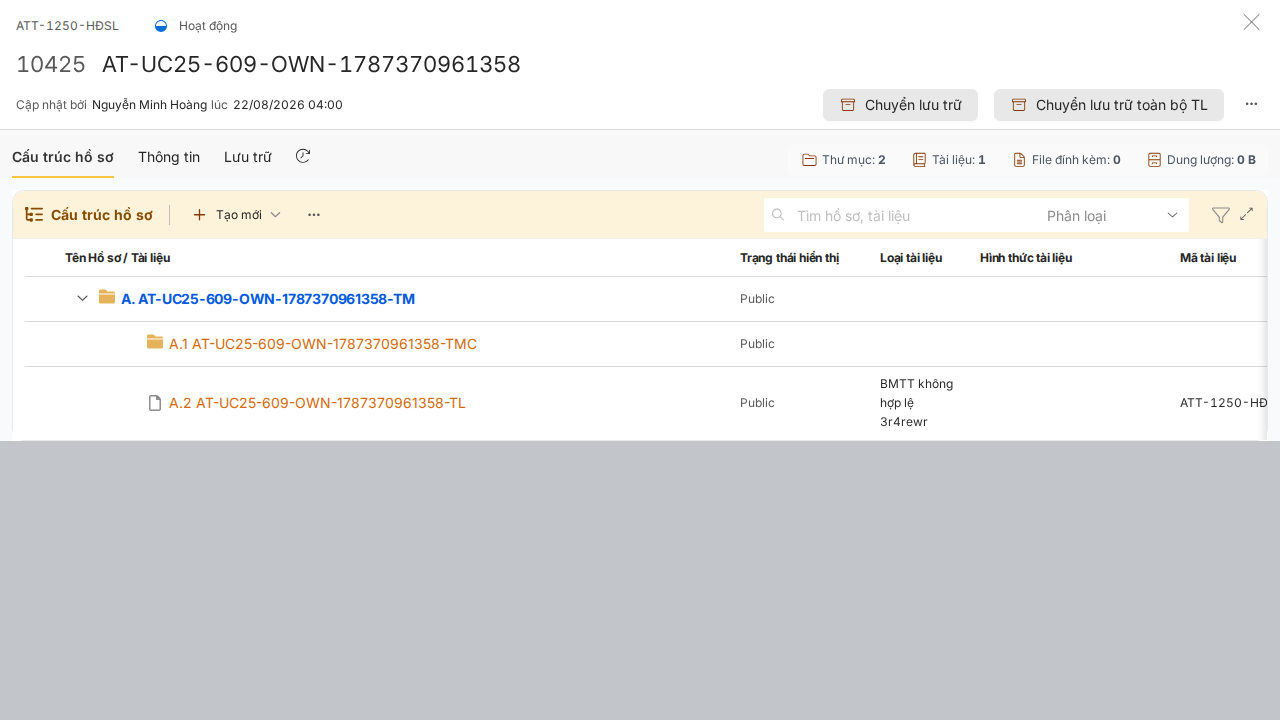1280x720 pixels.
Task: Click the Dung lượng storage icon
Action: 1154,160
